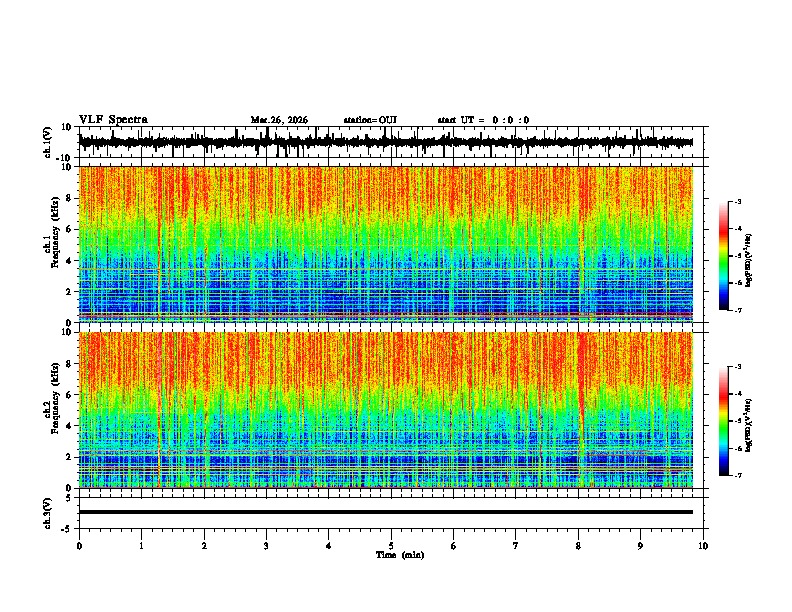Click the "-3" value on ch.1 colorbar
The image size is (792, 612).
pyautogui.click(x=737, y=202)
